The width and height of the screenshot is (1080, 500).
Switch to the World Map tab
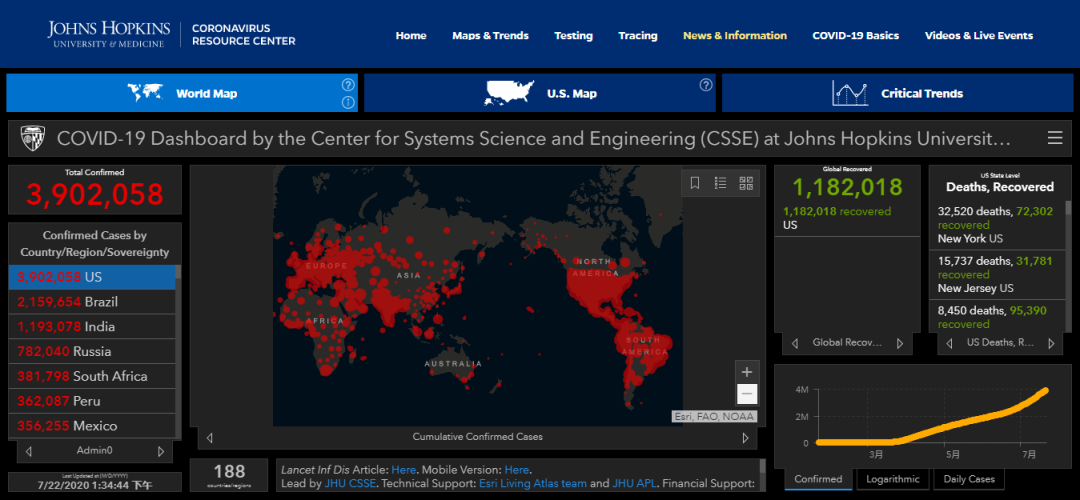coord(182,93)
